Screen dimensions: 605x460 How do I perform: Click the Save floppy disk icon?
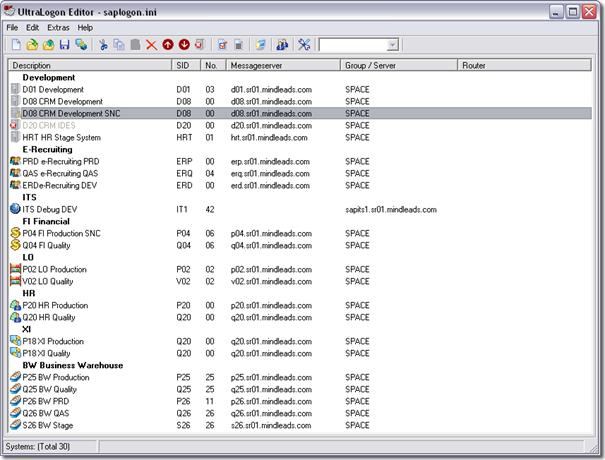click(64, 45)
